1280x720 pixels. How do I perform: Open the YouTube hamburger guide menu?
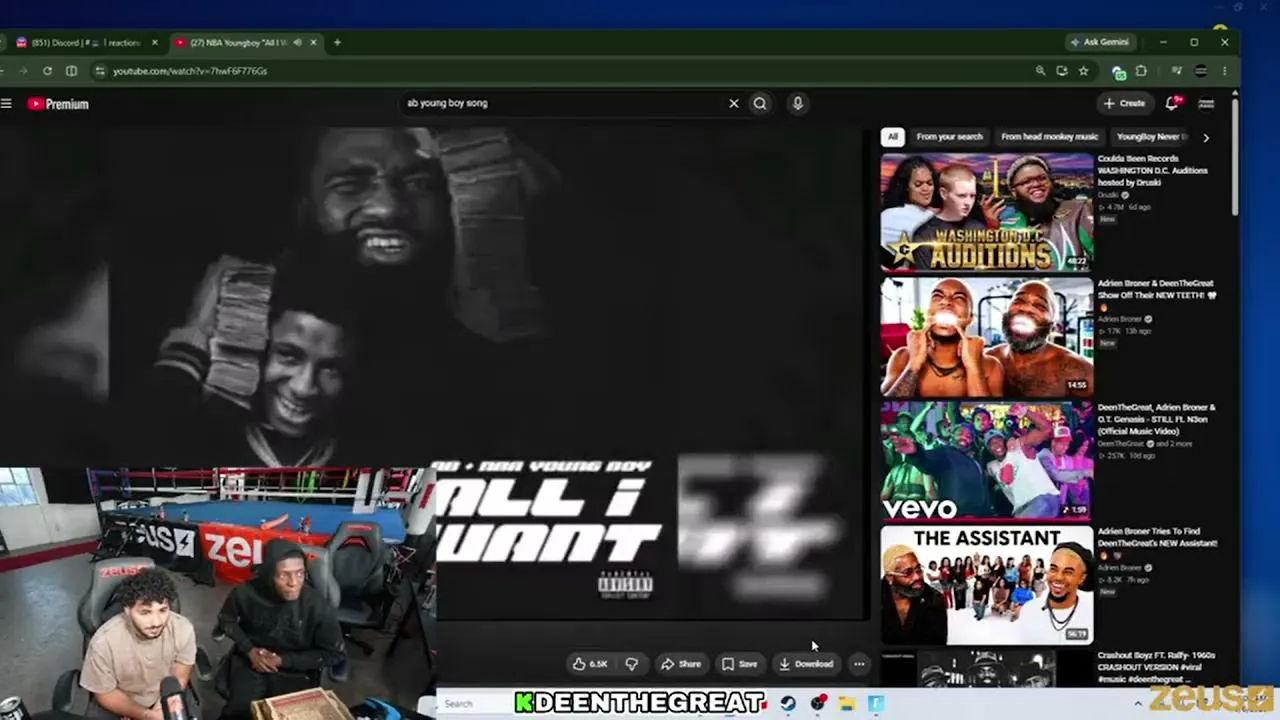(x=6, y=103)
